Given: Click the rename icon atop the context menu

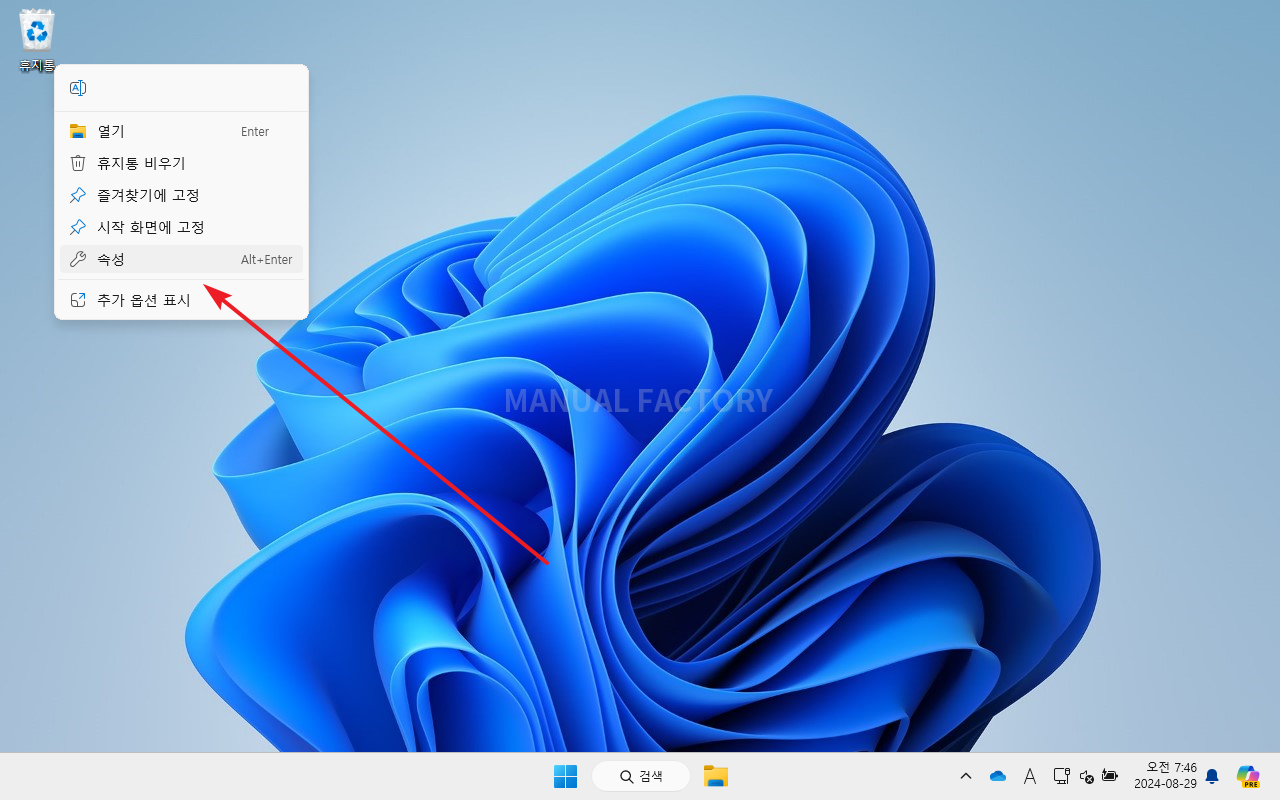Looking at the screenshot, I should [78, 88].
